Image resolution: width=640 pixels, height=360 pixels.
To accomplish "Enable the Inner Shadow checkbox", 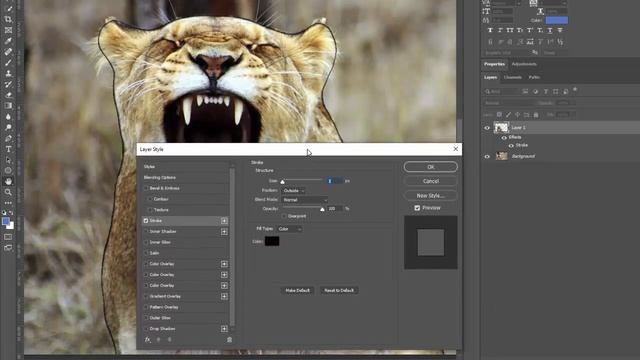I will [x=146, y=231].
